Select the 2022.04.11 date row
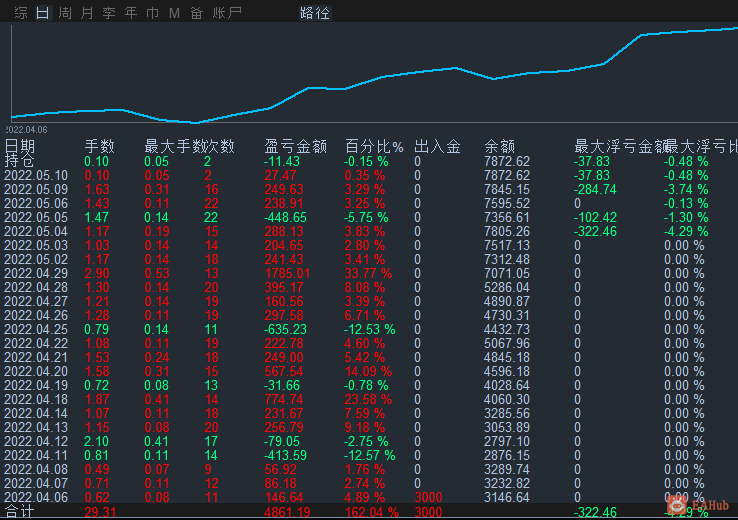The height and width of the screenshot is (520, 738). [x=36, y=456]
